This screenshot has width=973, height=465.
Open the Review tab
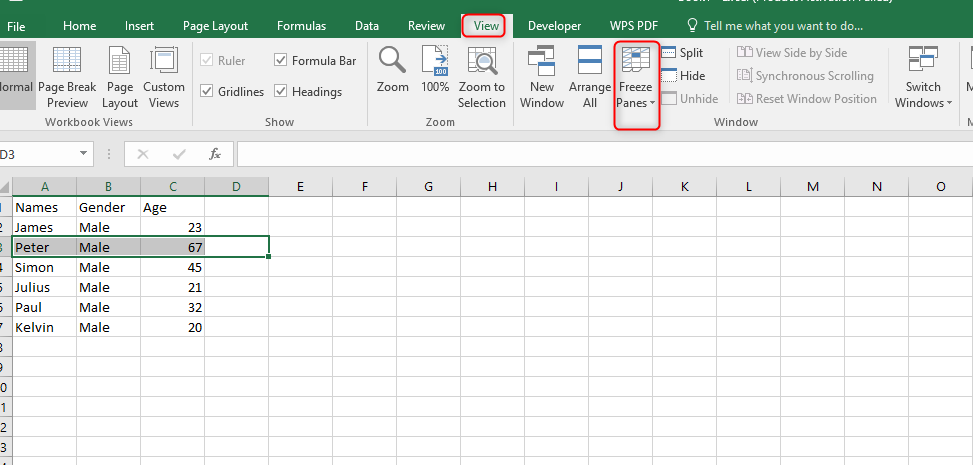tap(426, 26)
